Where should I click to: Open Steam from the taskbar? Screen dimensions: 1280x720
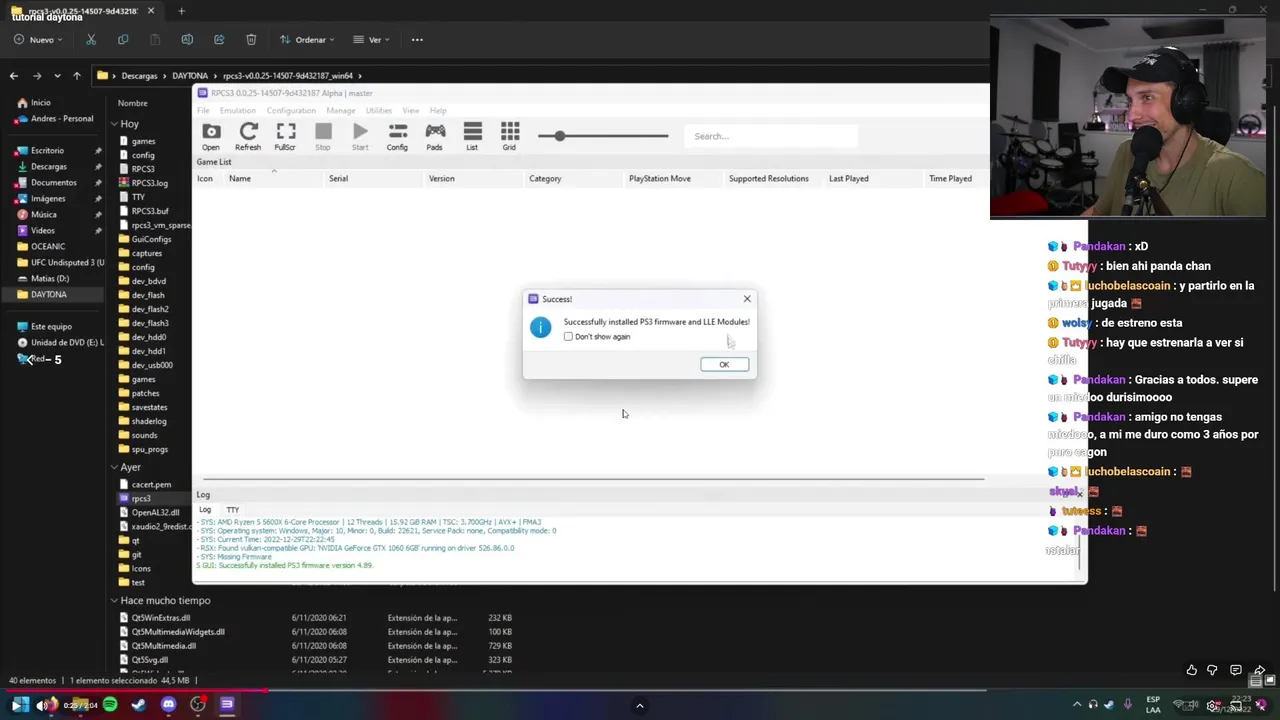(x=138, y=705)
